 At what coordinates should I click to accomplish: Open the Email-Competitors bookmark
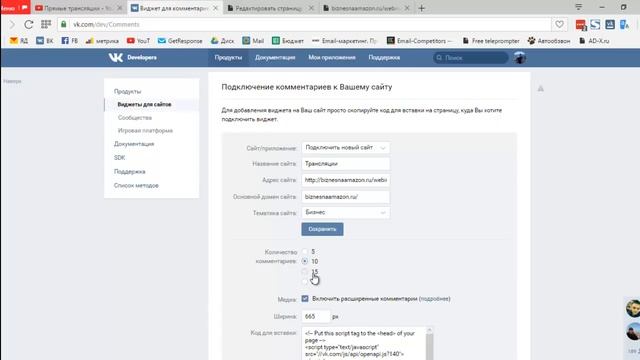(420, 41)
